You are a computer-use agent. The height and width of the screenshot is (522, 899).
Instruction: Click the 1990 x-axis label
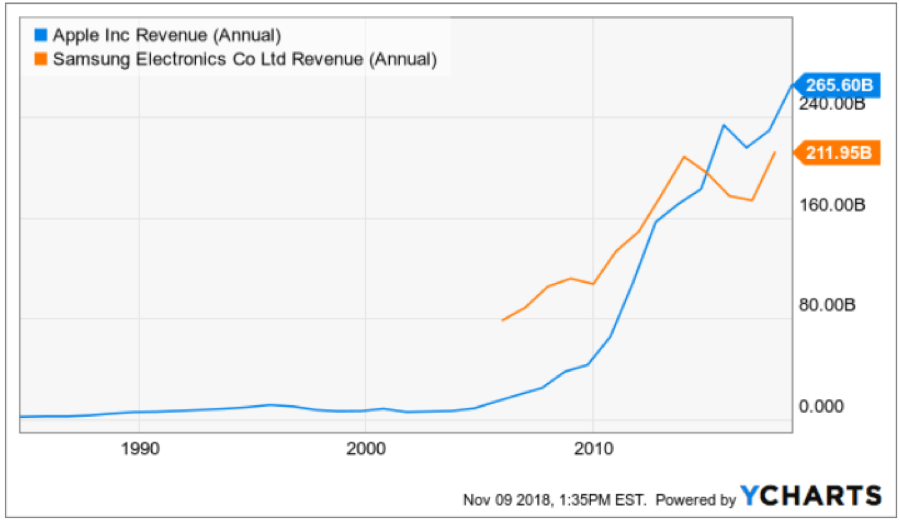(140, 449)
